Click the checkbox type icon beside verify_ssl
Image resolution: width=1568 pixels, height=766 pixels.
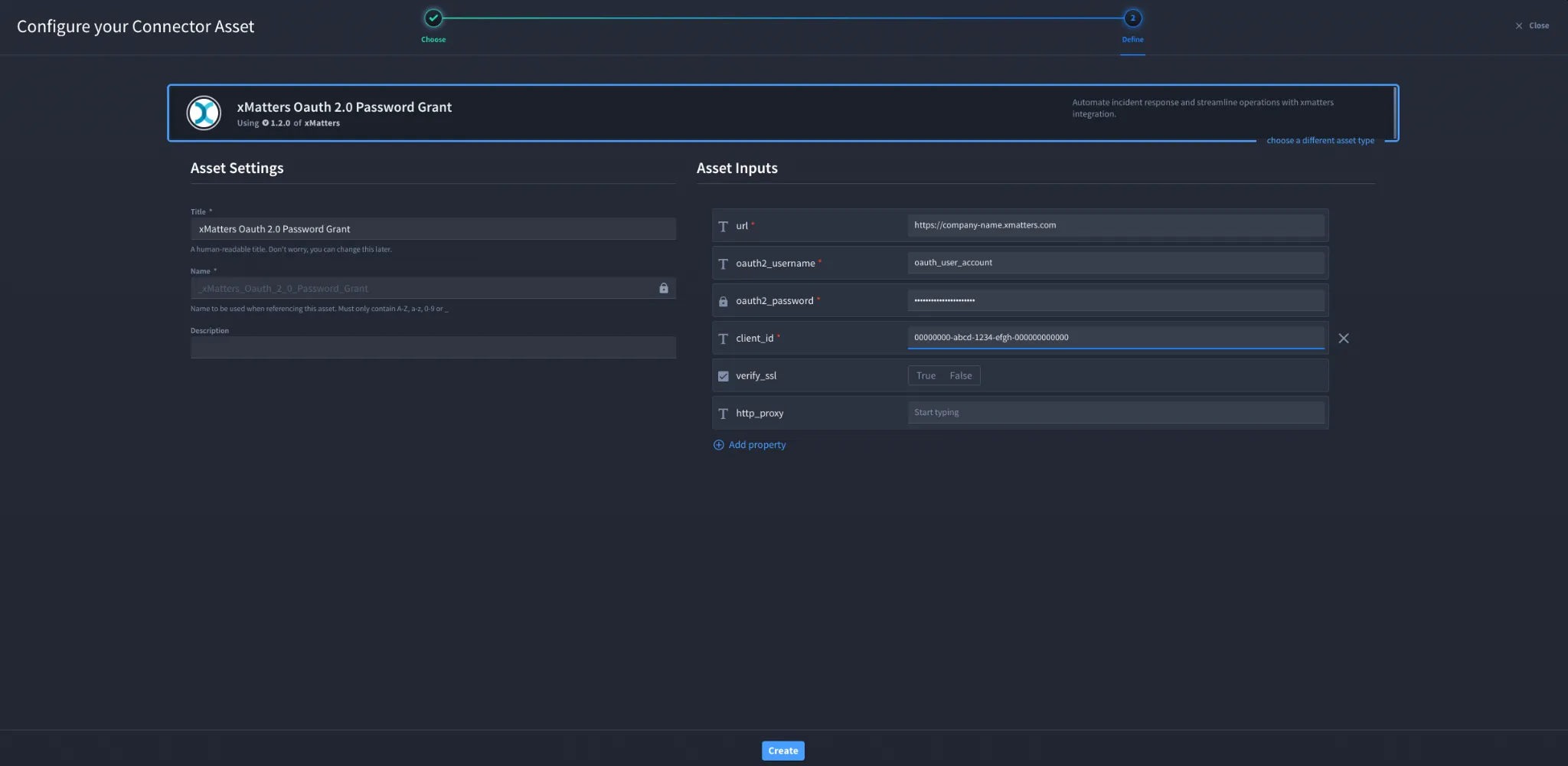(x=723, y=376)
